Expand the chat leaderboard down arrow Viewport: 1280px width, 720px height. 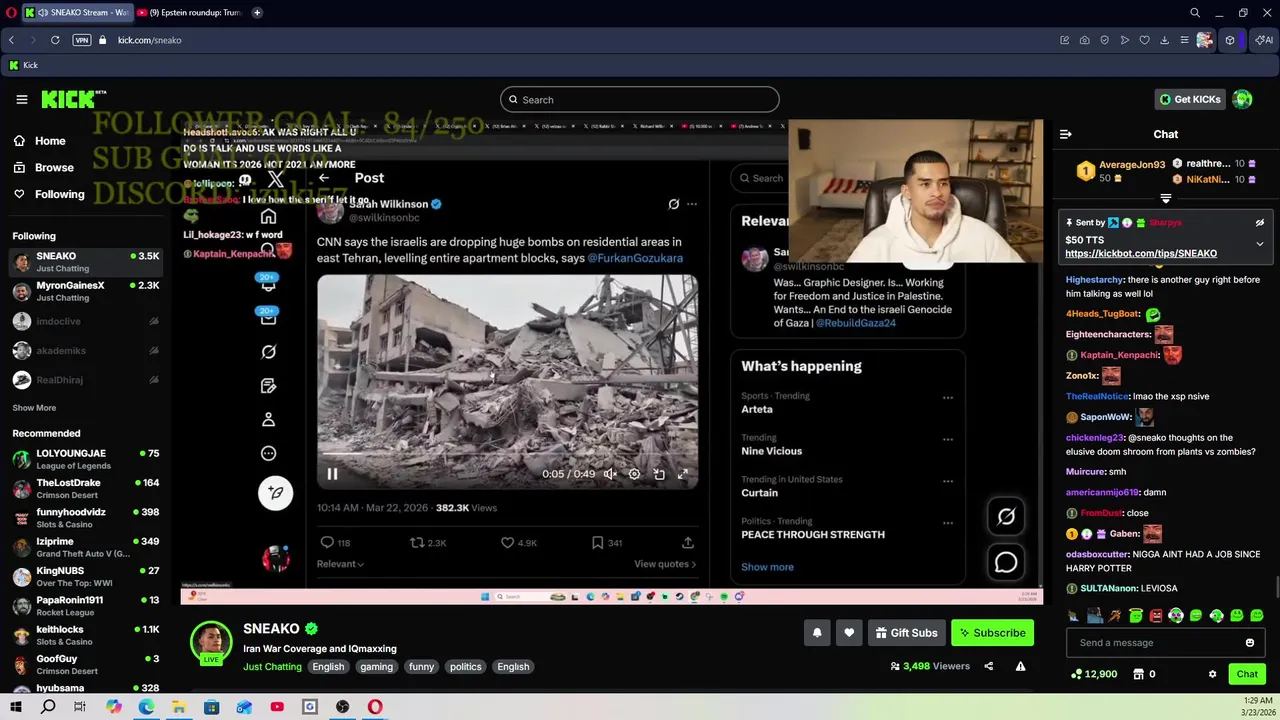pos(1165,198)
